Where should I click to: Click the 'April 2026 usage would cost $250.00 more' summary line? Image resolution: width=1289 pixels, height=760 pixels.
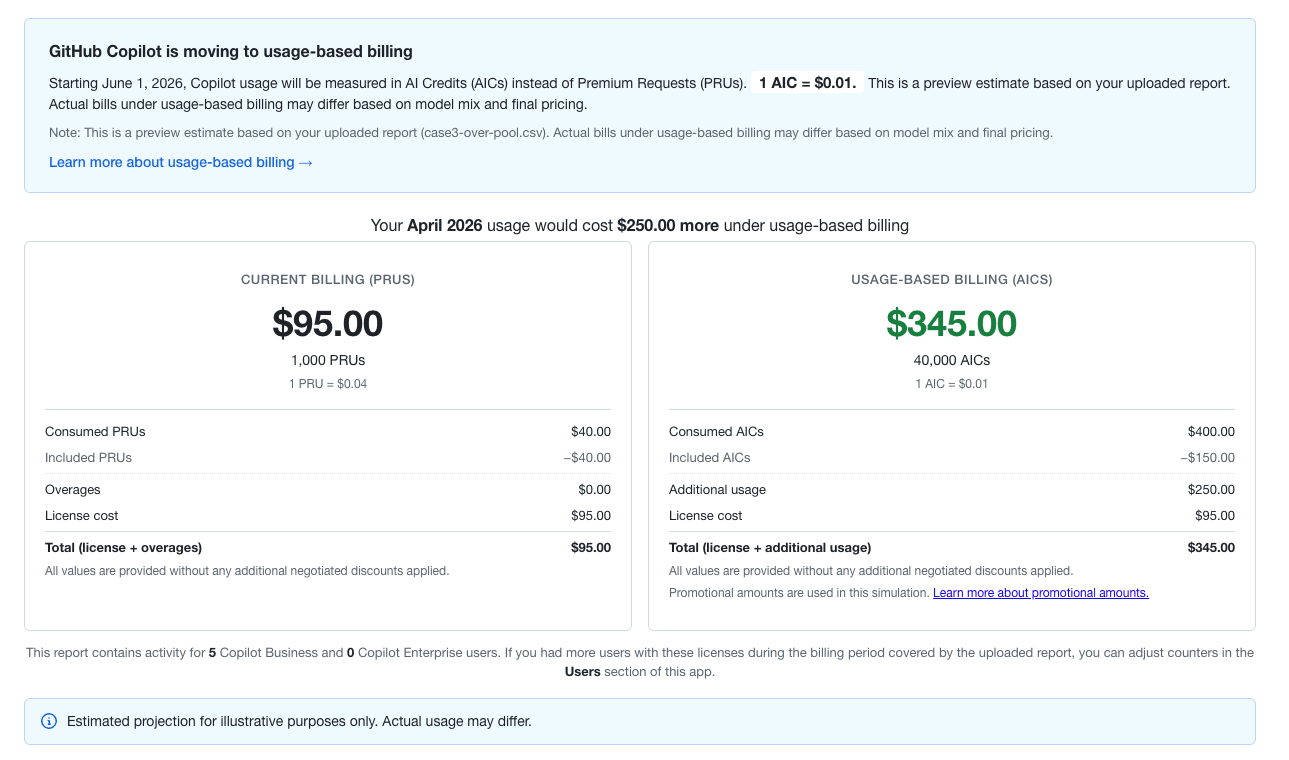(640, 225)
